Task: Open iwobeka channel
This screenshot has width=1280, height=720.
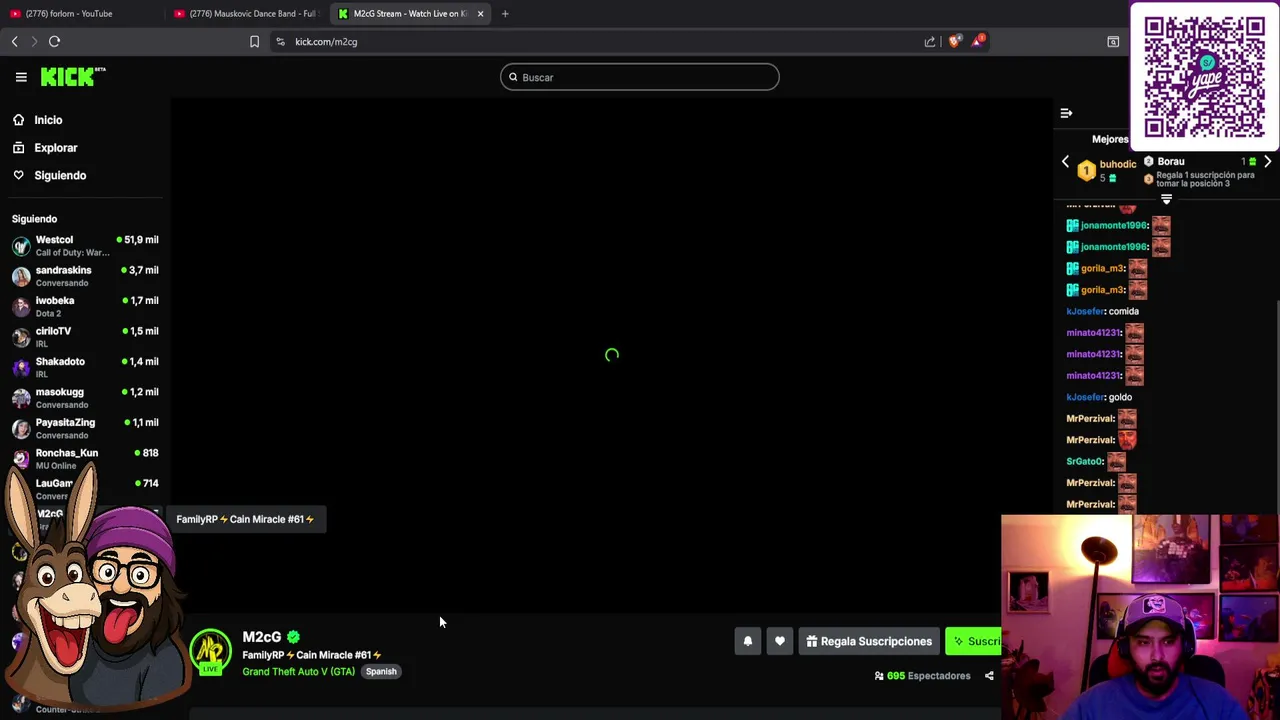Action: tap(85, 306)
